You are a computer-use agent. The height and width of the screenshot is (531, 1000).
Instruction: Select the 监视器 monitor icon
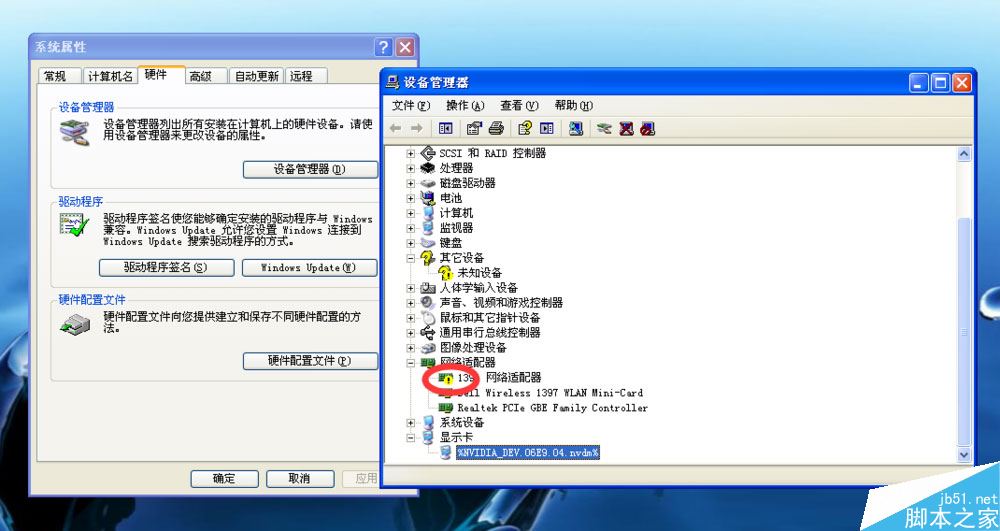(x=428, y=228)
